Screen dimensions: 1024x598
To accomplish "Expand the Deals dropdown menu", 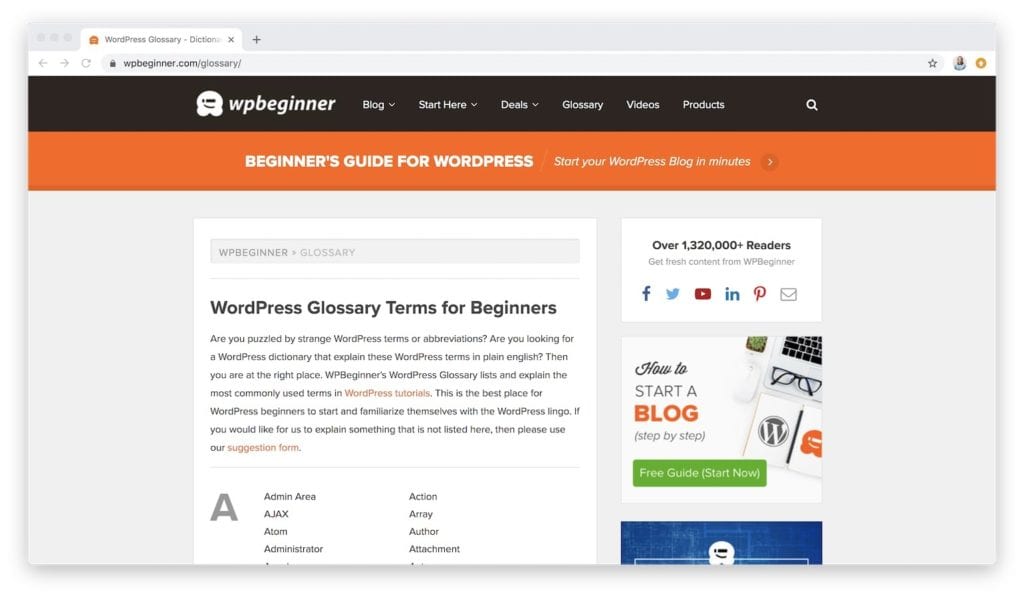I will 519,105.
